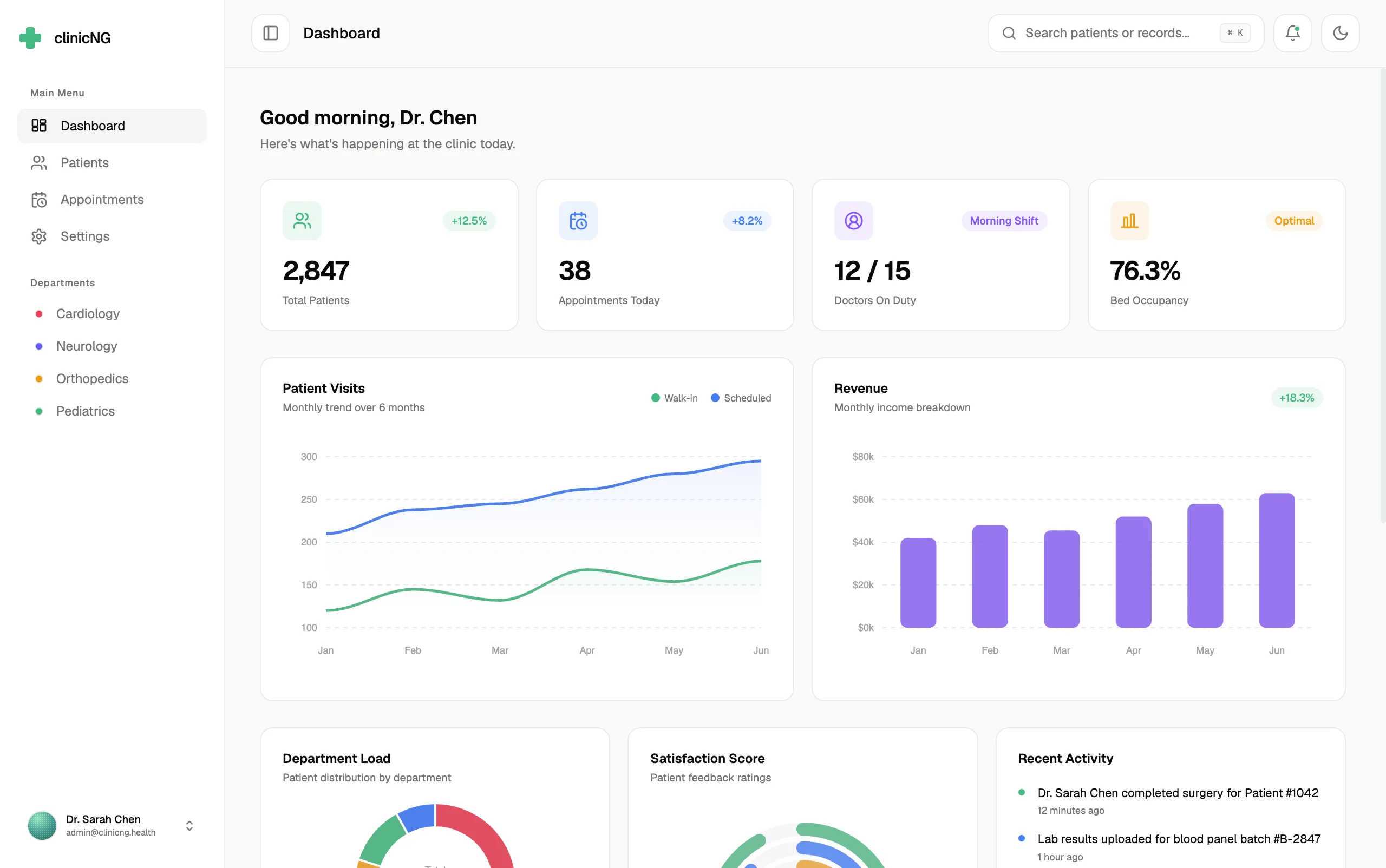Click the Appointments Today card icon
Image resolution: width=1386 pixels, height=868 pixels.
(x=578, y=220)
